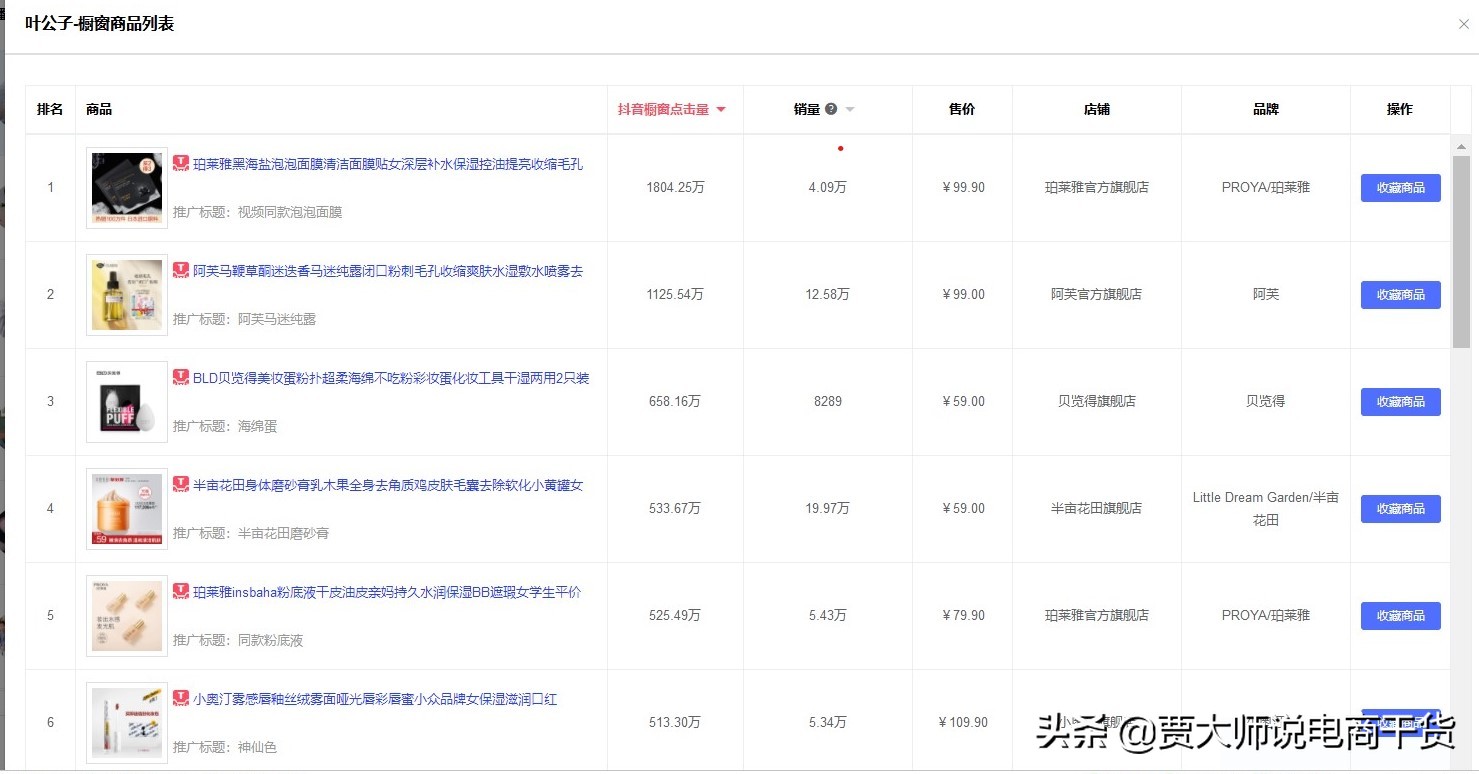
Task: Open link 珀莱雅黑海盐泡泡面膜清洁面膜贴
Action: [388, 164]
